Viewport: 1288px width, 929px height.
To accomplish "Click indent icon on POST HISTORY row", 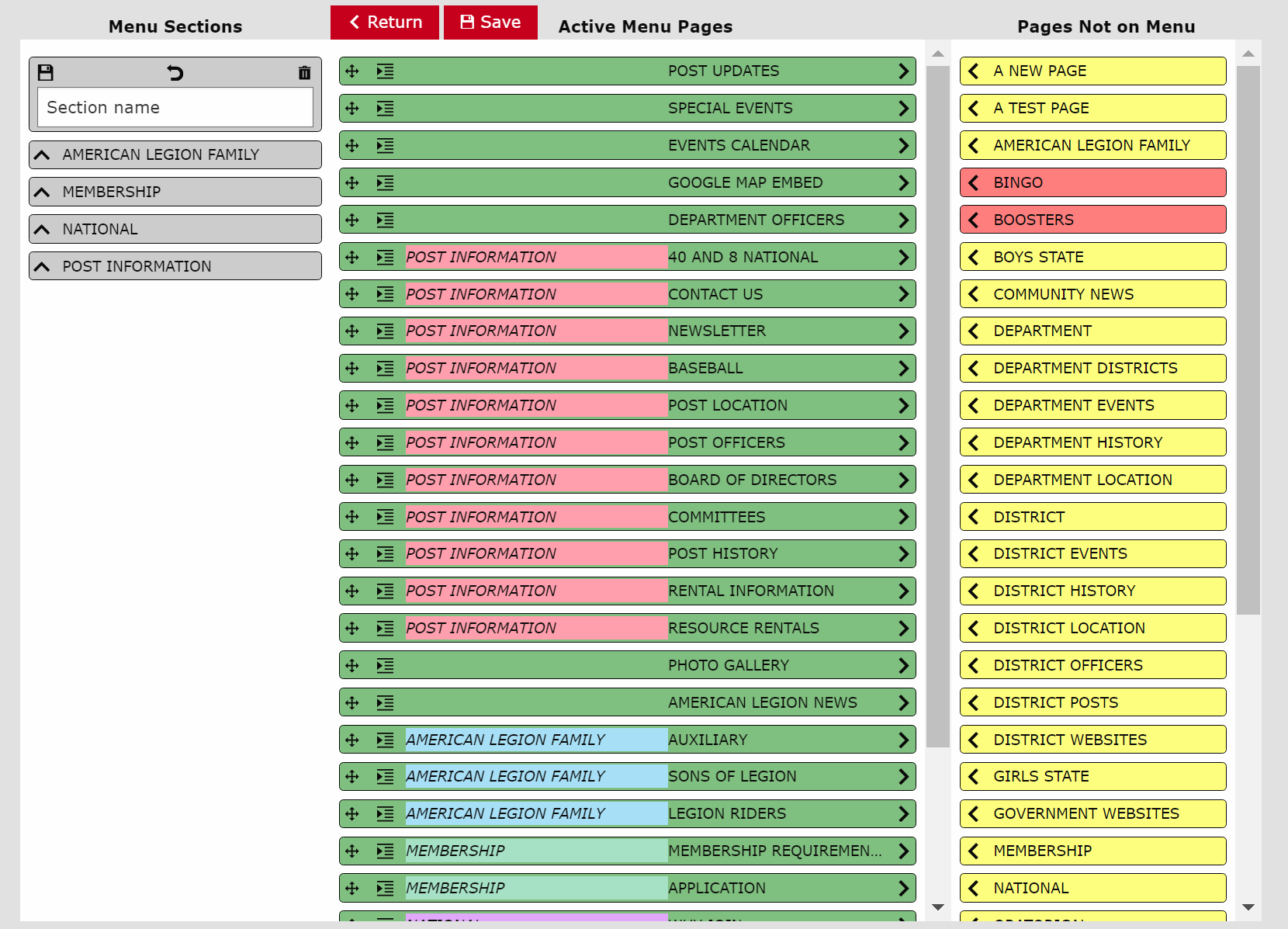I will point(386,554).
